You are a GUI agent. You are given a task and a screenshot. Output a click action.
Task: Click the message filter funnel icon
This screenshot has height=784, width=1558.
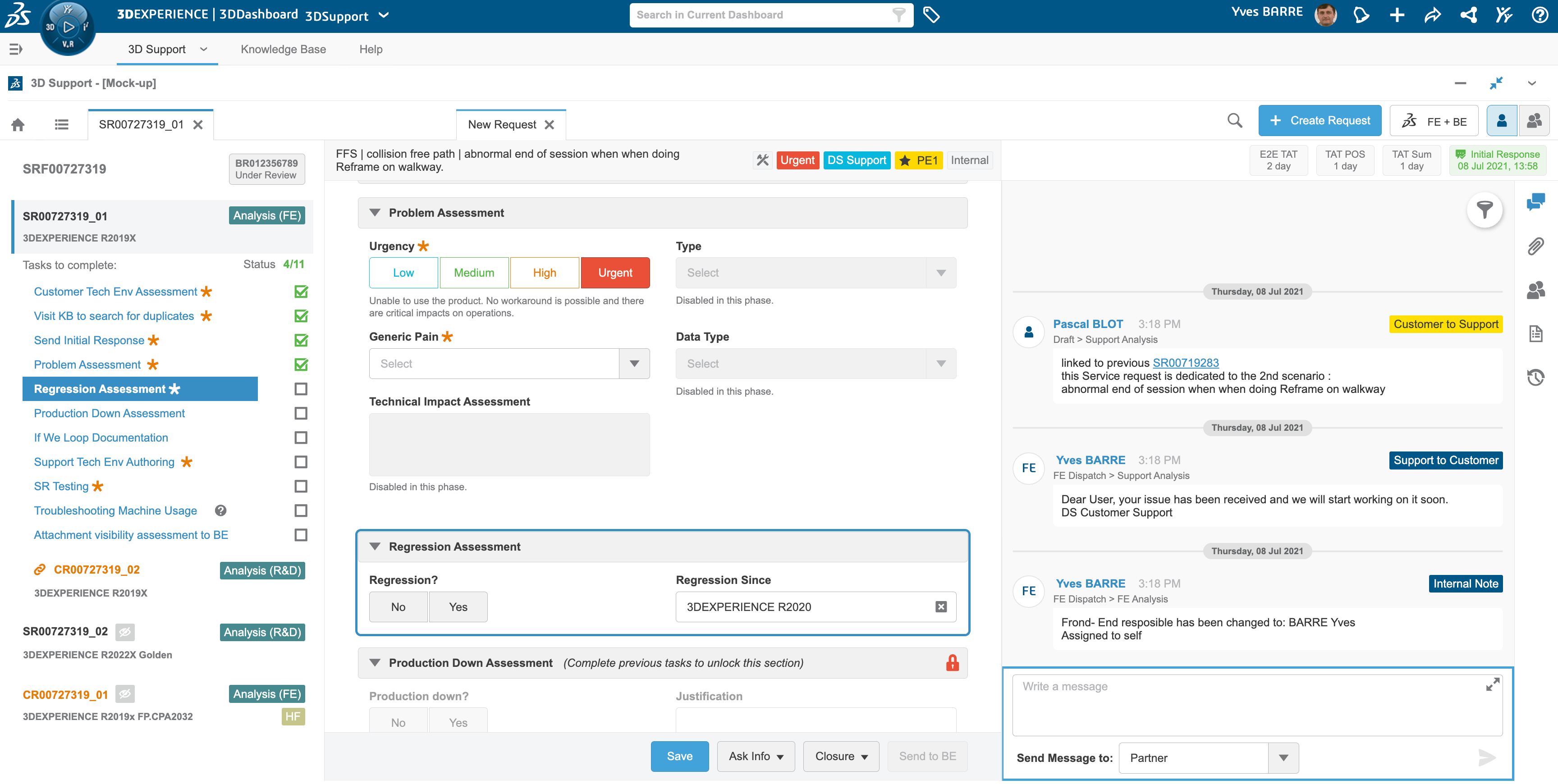click(1484, 210)
